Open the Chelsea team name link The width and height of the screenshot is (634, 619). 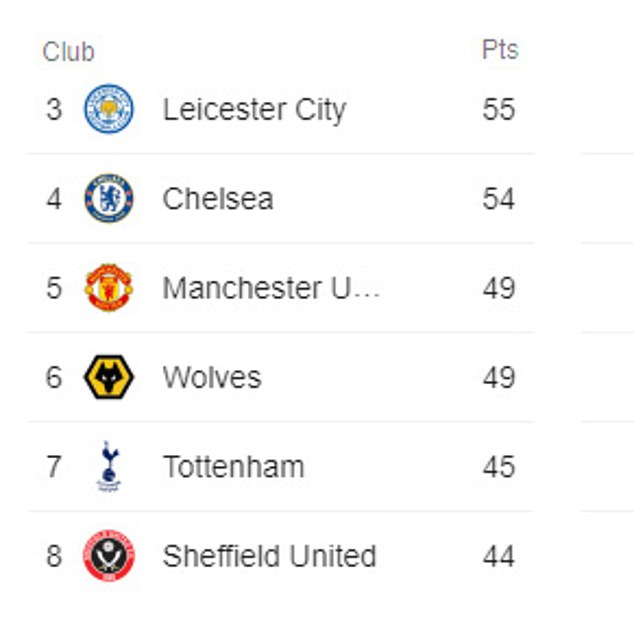pos(218,199)
